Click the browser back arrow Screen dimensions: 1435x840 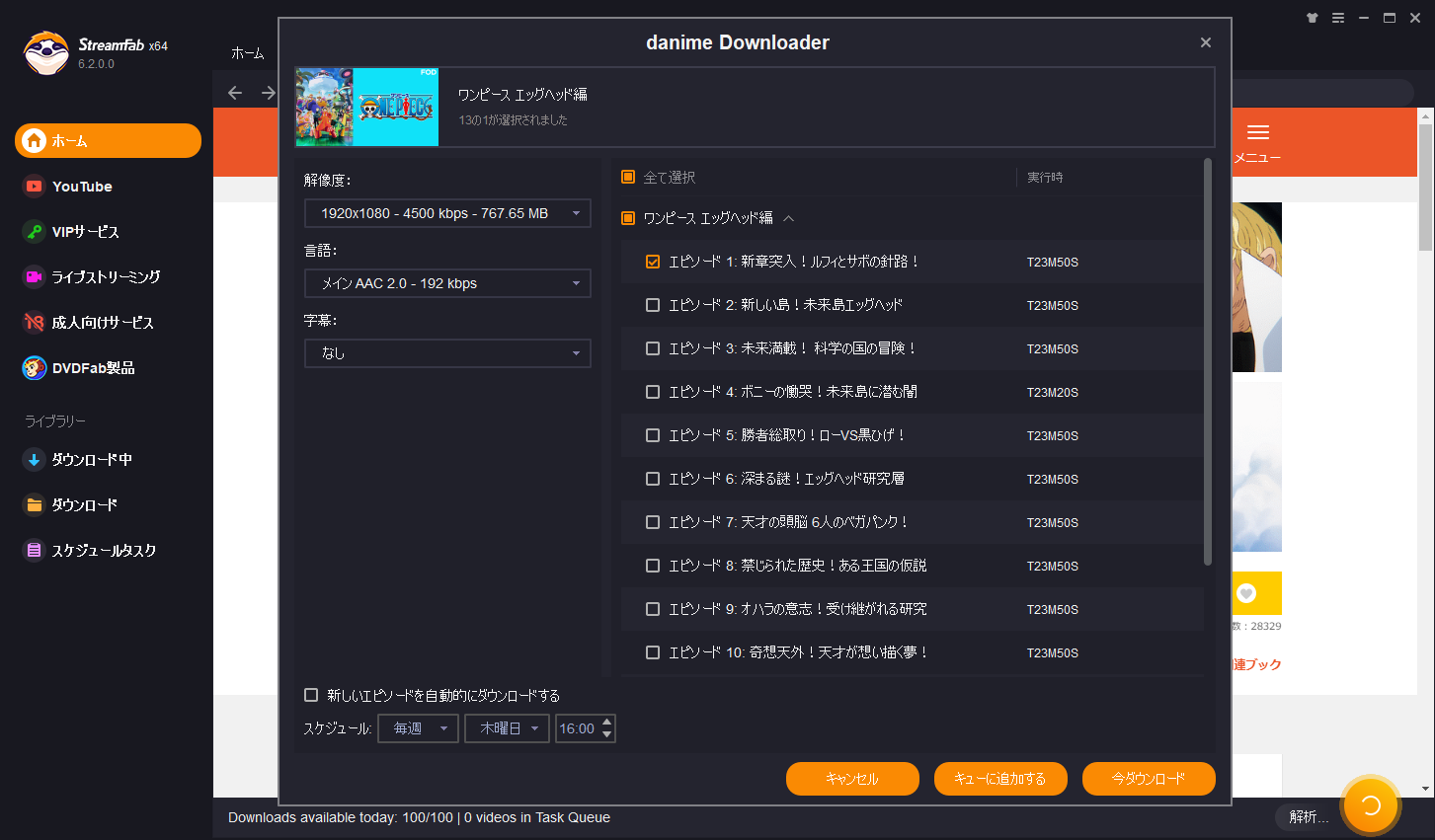point(235,93)
